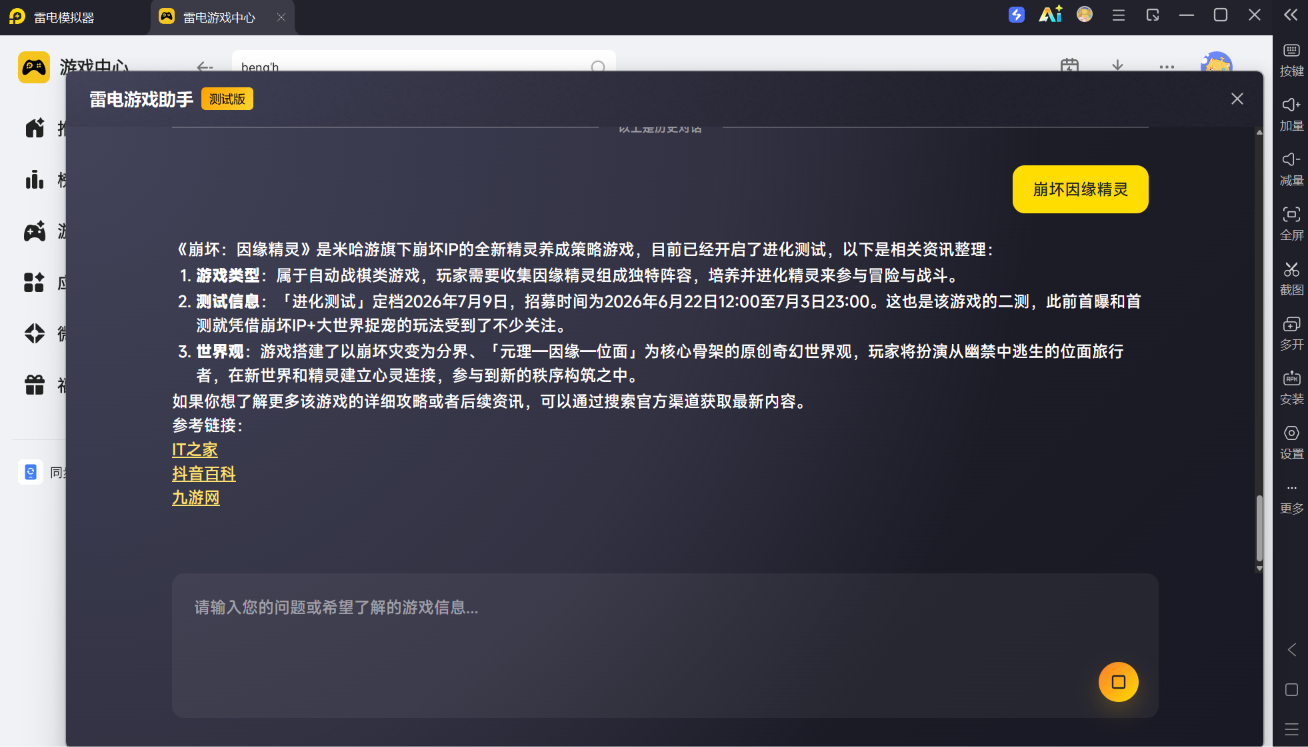Open the IT之家 reference link

(195, 450)
